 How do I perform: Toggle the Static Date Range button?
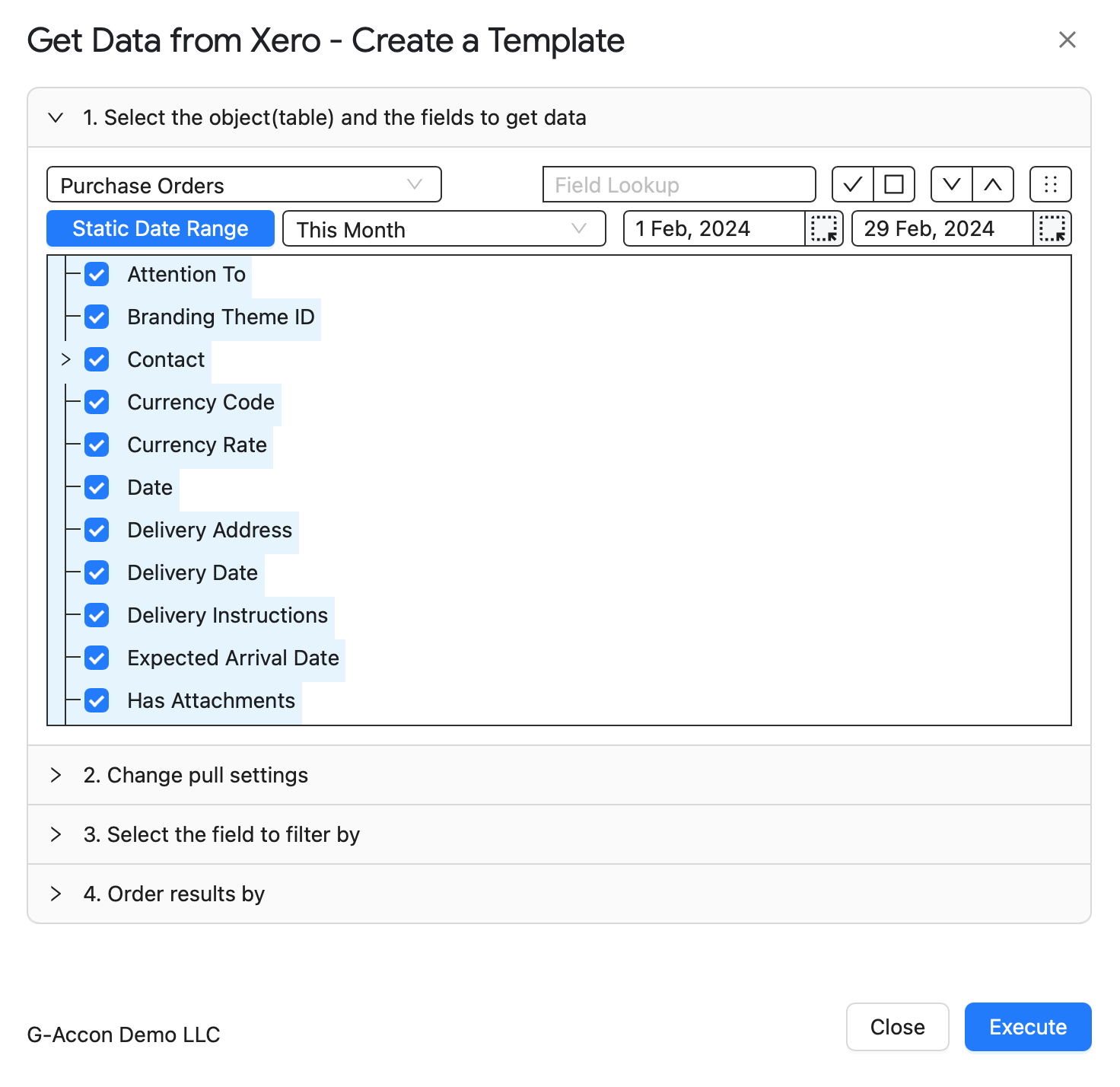[x=161, y=228]
